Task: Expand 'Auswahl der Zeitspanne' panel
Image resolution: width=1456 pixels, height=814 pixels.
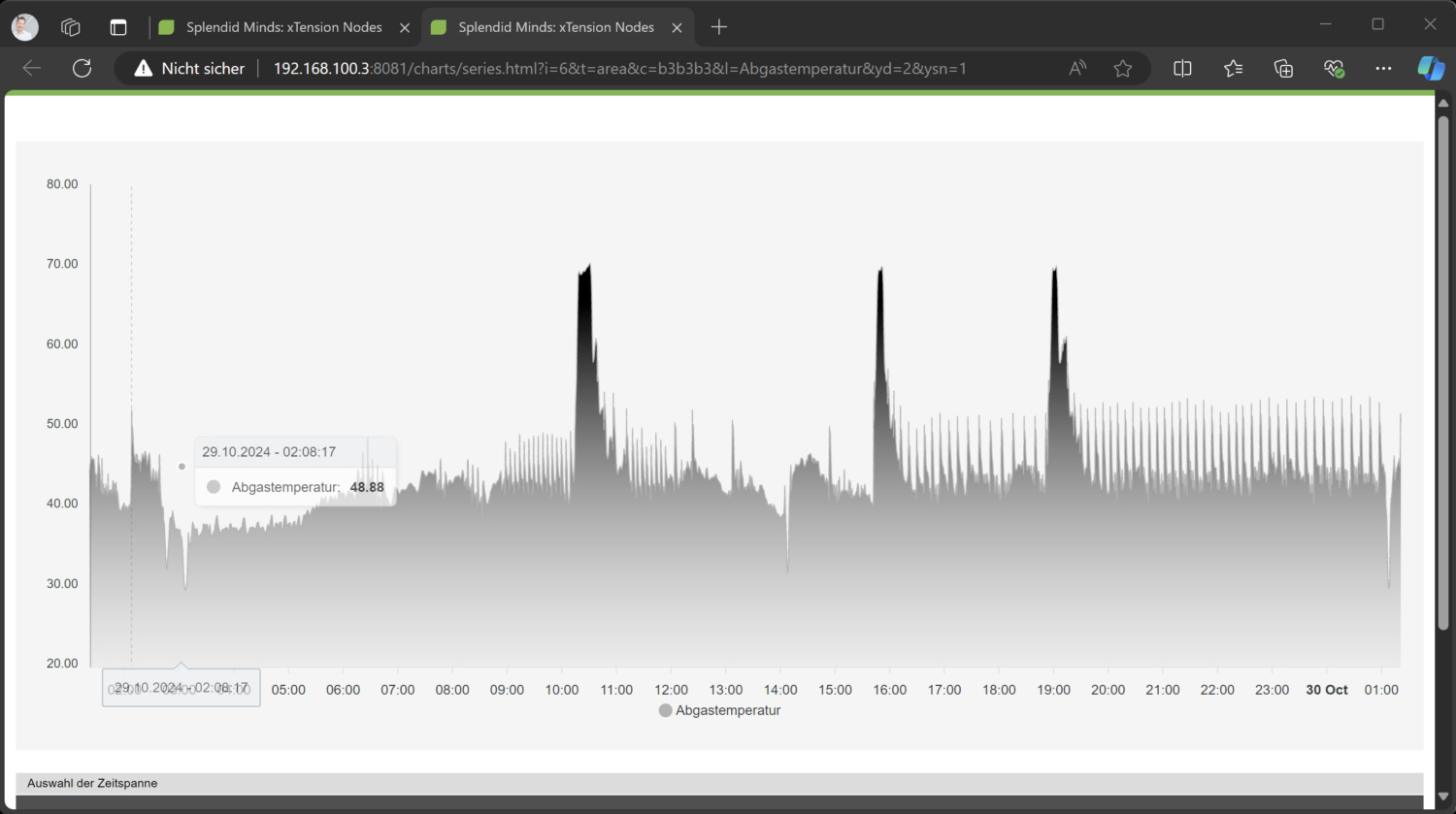Action: (91, 783)
